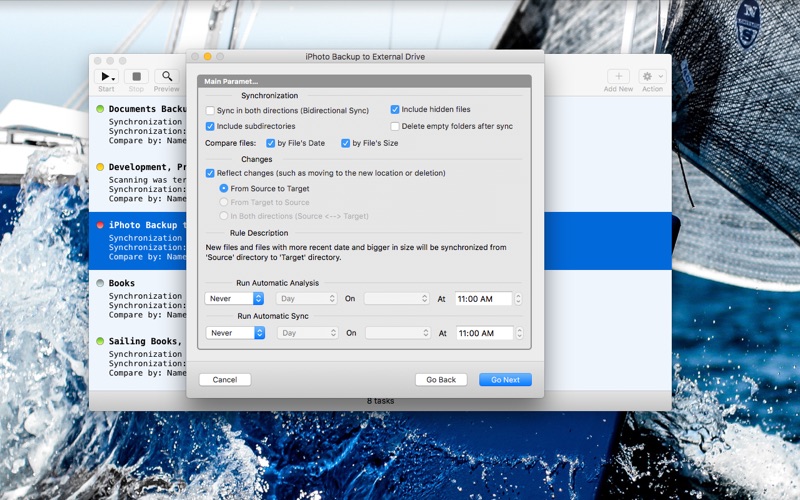Viewport: 800px width, 500px height.
Task: Click green status dot of Documents Backup task
Action: (100, 109)
